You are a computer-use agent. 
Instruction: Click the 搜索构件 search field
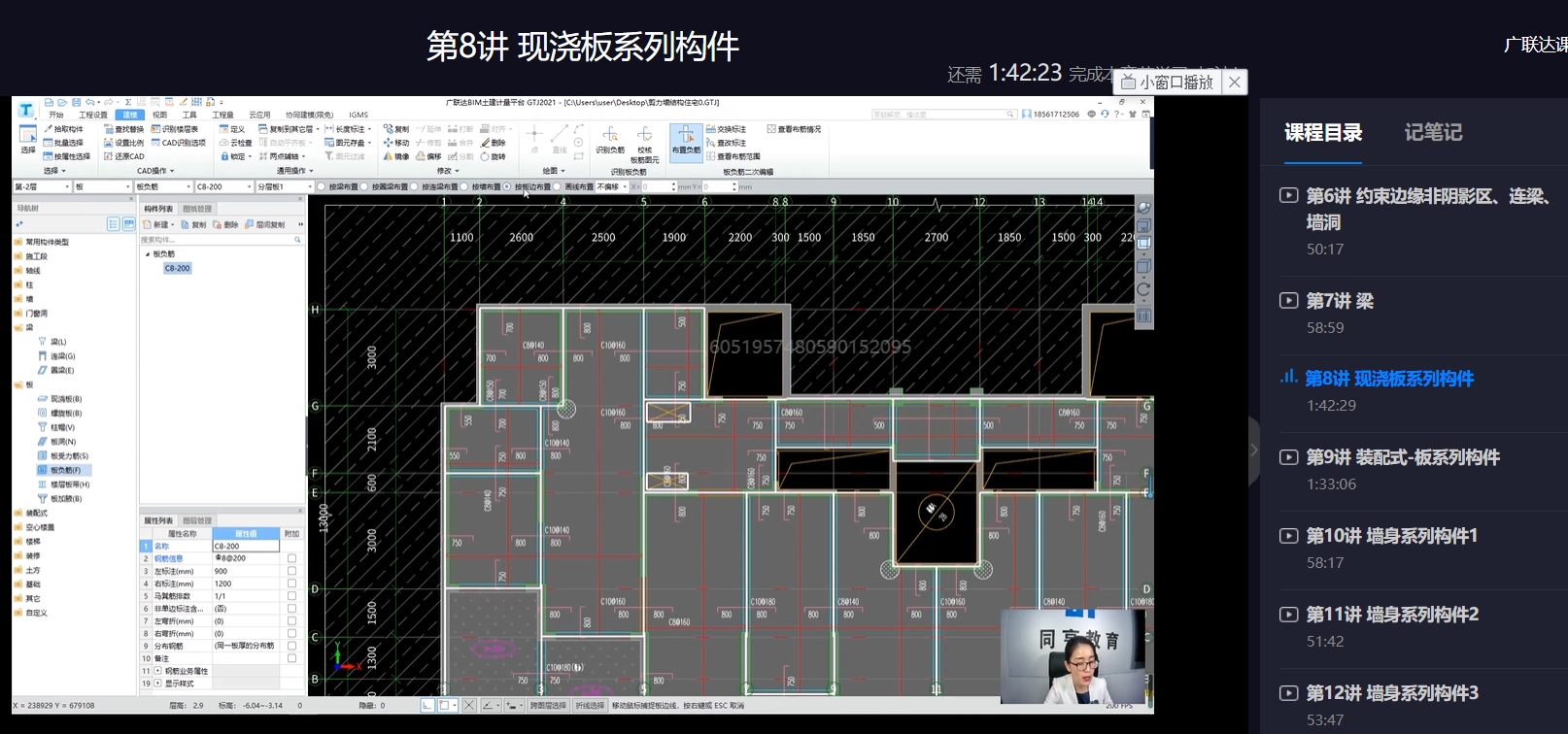coord(222,239)
